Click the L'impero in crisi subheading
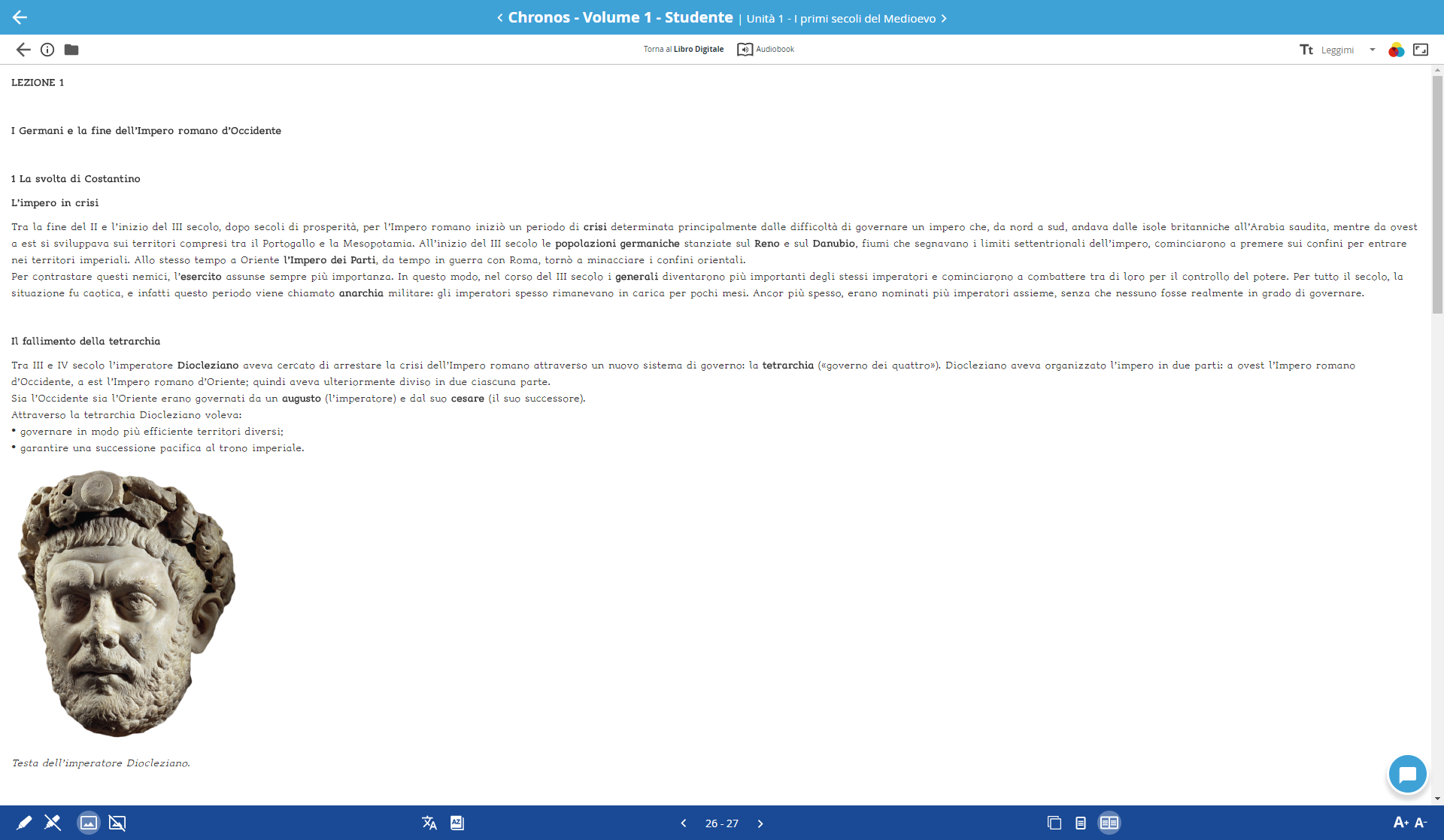Viewport: 1444px width, 840px height. click(x=55, y=203)
